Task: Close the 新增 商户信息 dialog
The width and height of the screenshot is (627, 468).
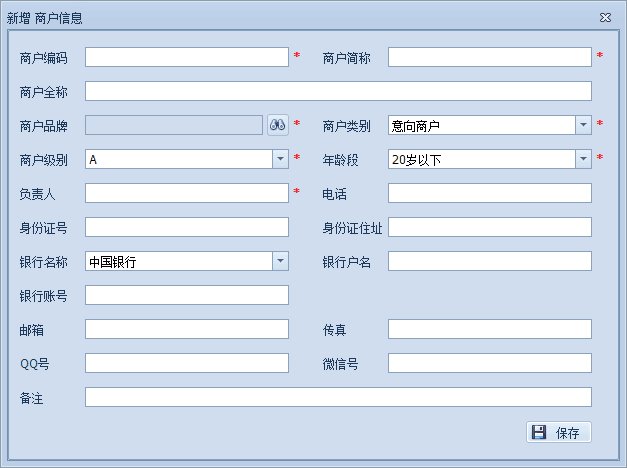Action: 605,18
